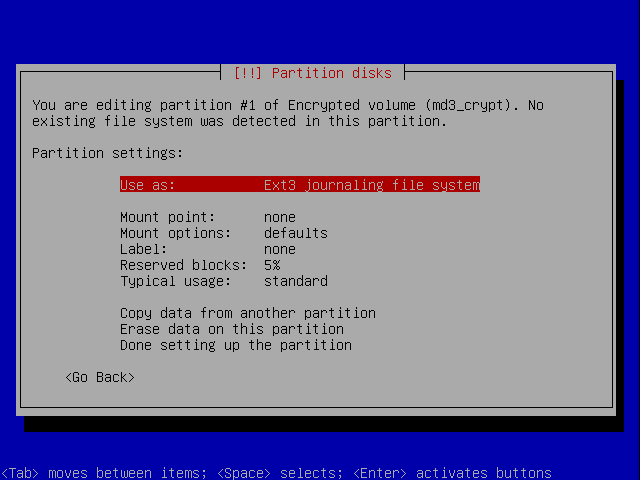The height and width of the screenshot is (480, 640).
Task: Click the <Enter> activates buttons hint
Action: [x=452, y=473]
